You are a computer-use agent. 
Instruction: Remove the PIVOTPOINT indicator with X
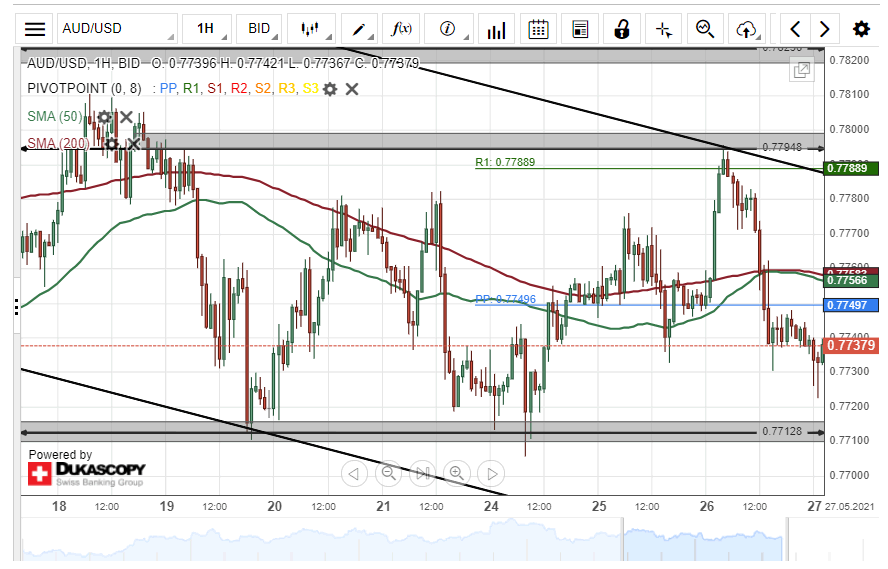tap(352, 89)
